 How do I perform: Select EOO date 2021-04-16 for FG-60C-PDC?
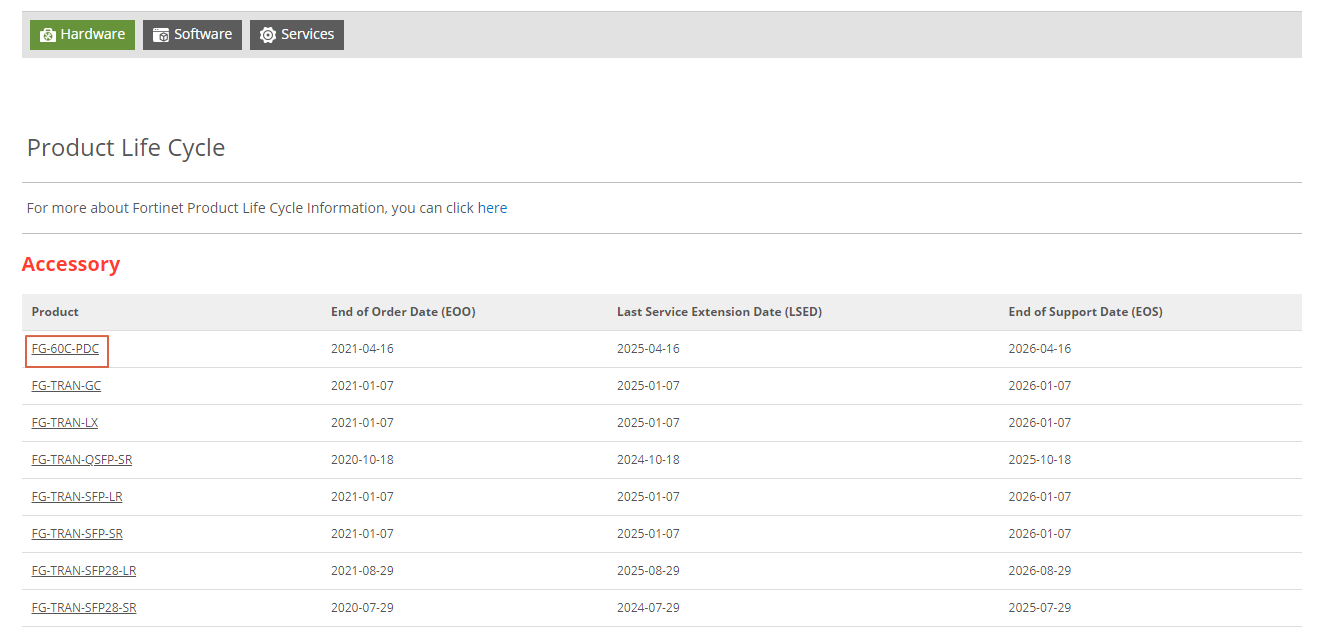coord(362,349)
